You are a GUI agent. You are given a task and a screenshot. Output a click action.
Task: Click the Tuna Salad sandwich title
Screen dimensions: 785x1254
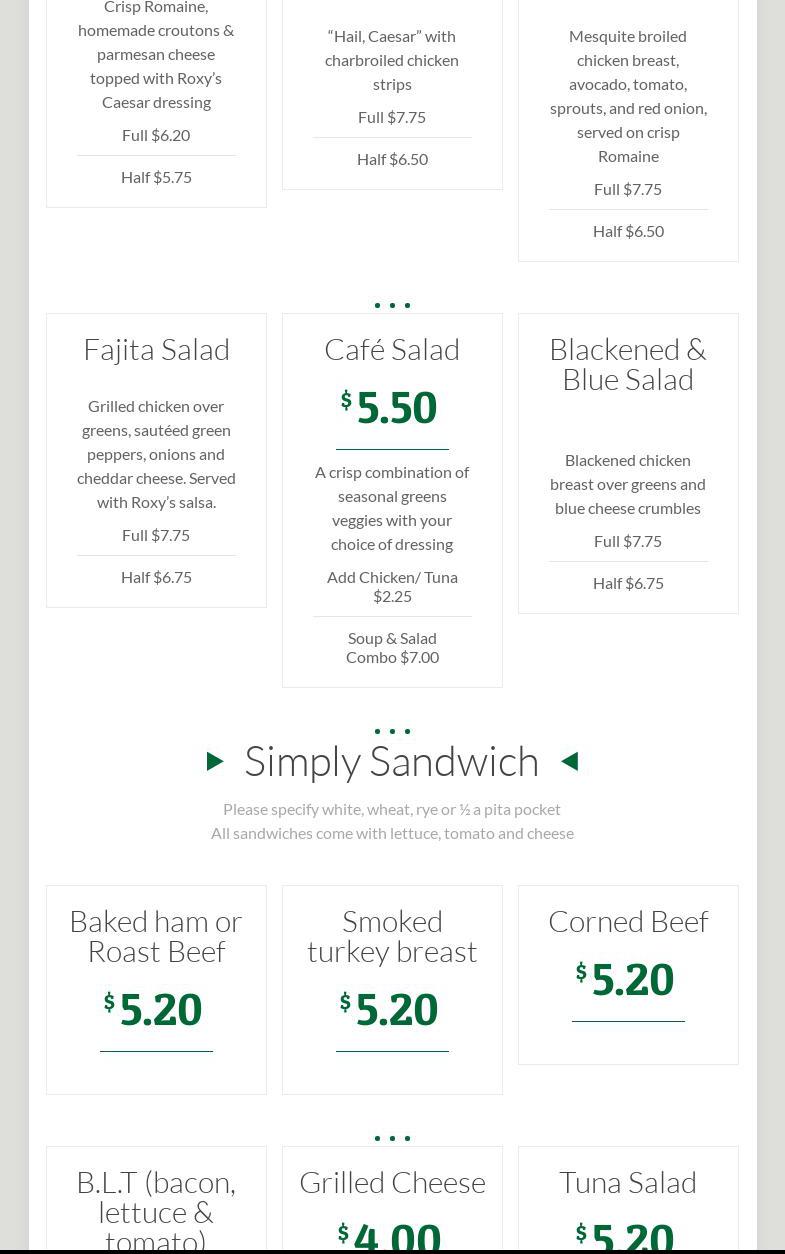[628, 1182]
